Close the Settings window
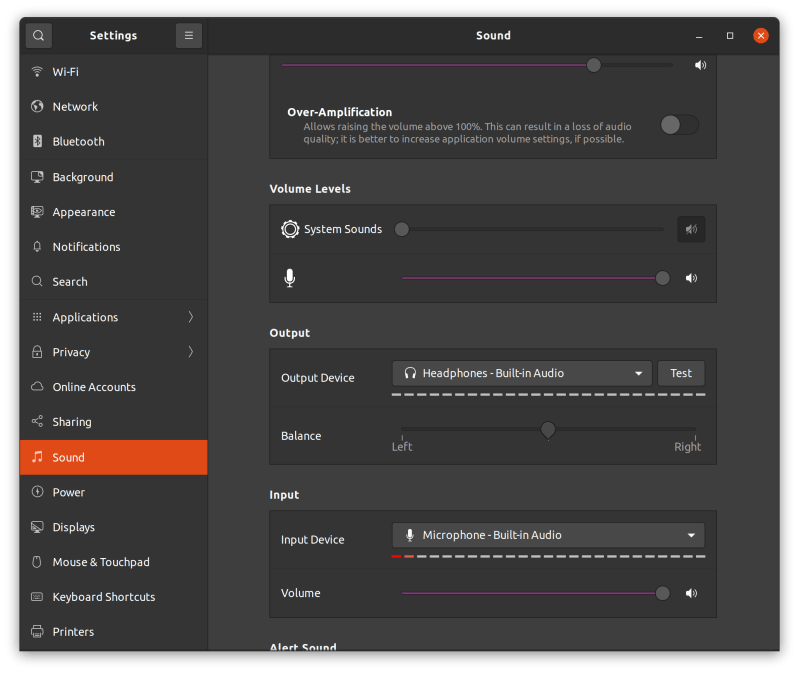 click(x=761, y=36)
